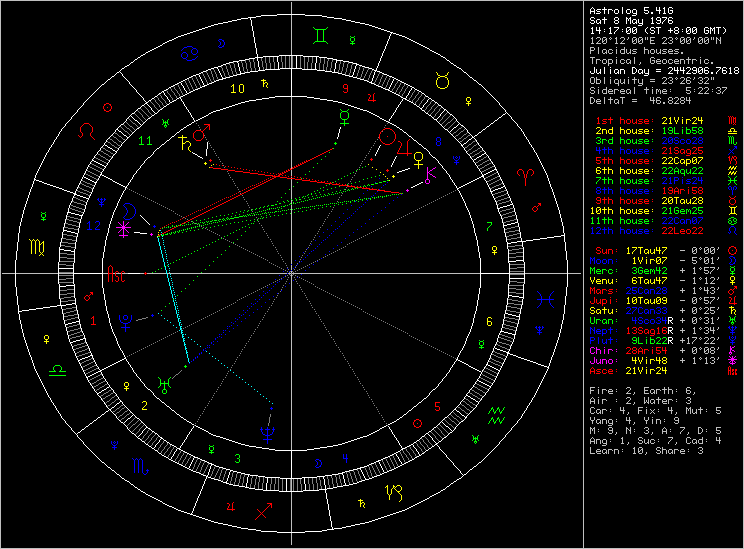Click the yellow Taurus glyph in the zodiac ring
The image size is (744, 549).
tap(442, 81)
